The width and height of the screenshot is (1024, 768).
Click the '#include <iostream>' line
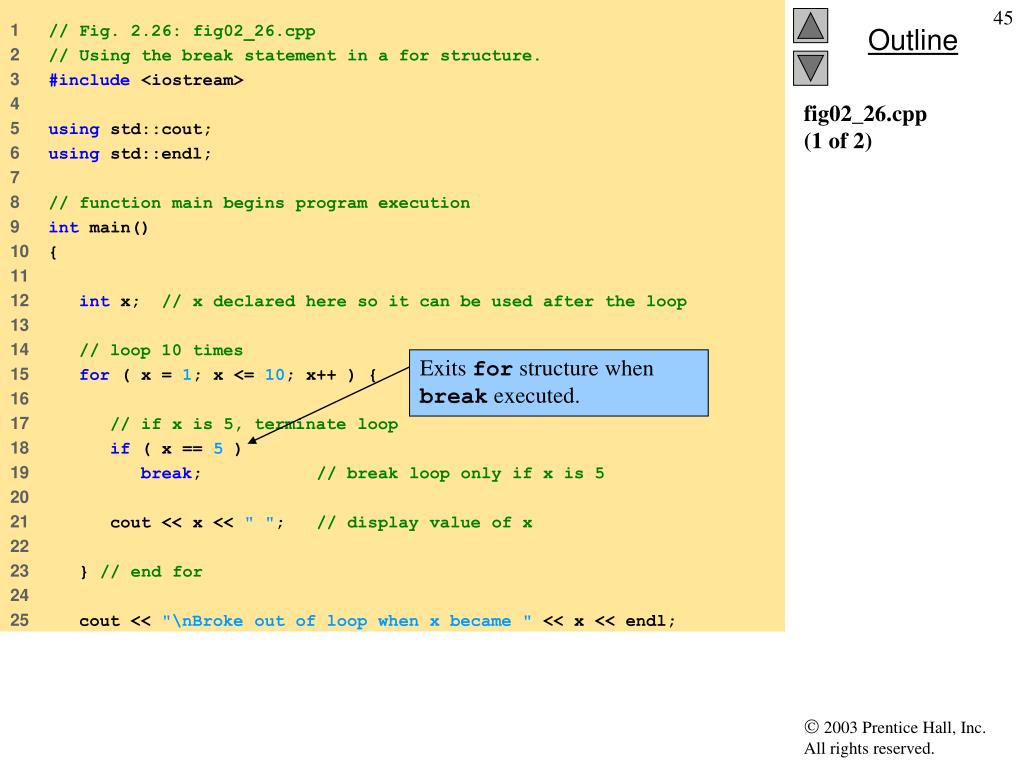(x=146, y=80)
